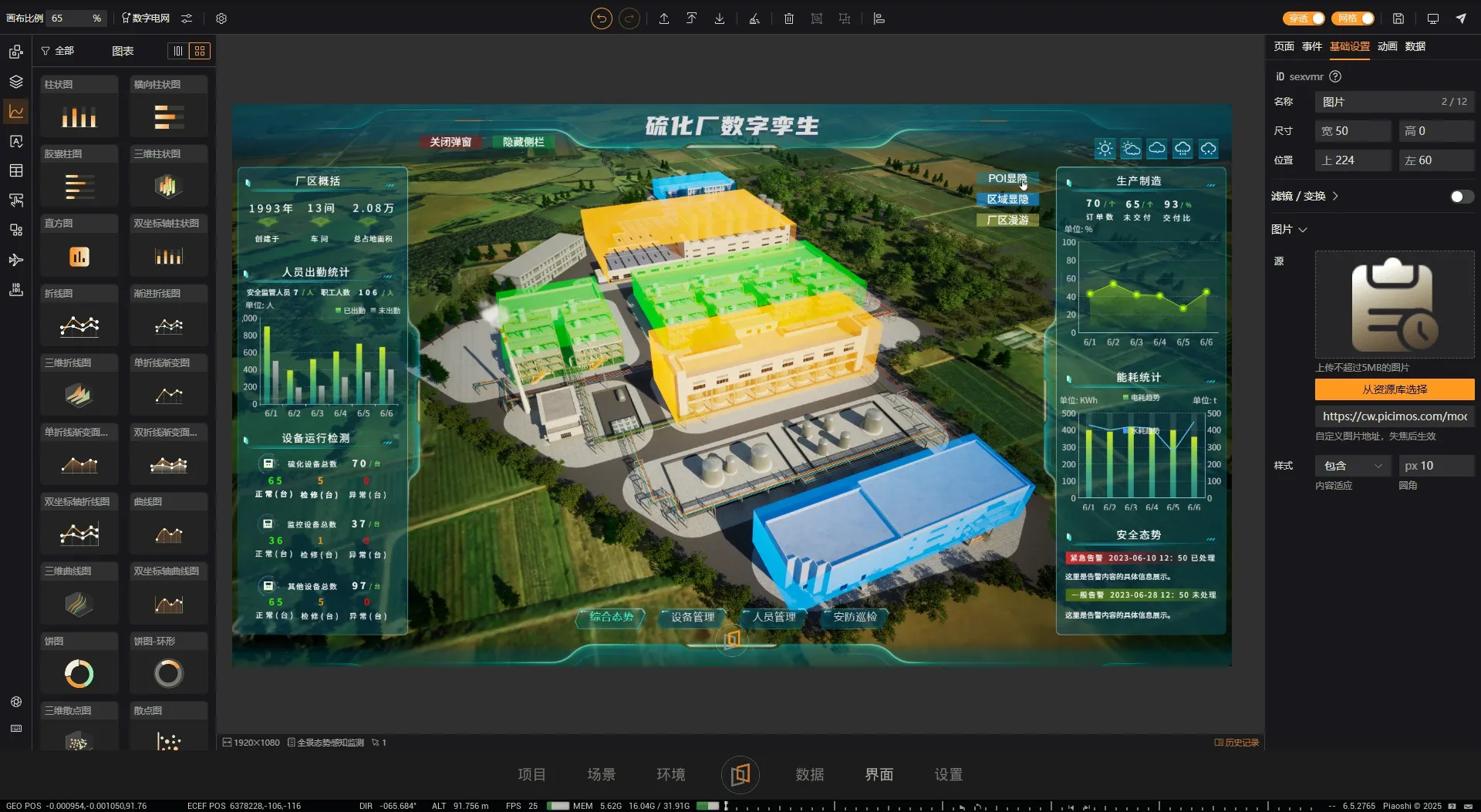
Task: Click the align-left toolbar icon
Action: coord(879,19)
